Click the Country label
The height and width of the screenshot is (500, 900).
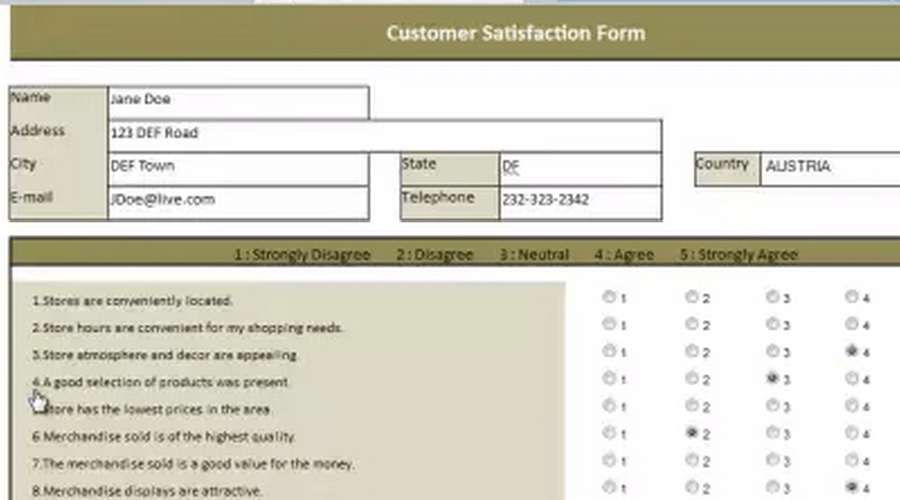tap(722, 164)
